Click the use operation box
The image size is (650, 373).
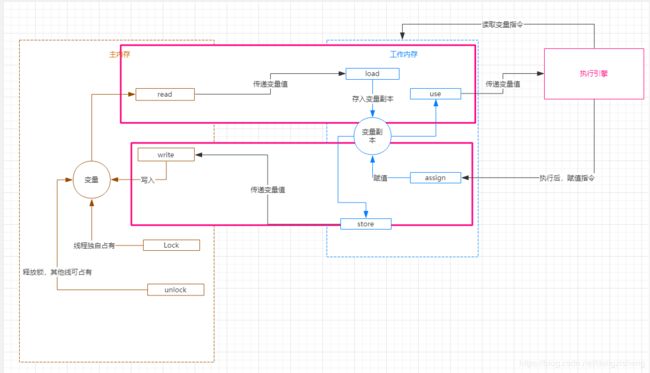point(435,94)
